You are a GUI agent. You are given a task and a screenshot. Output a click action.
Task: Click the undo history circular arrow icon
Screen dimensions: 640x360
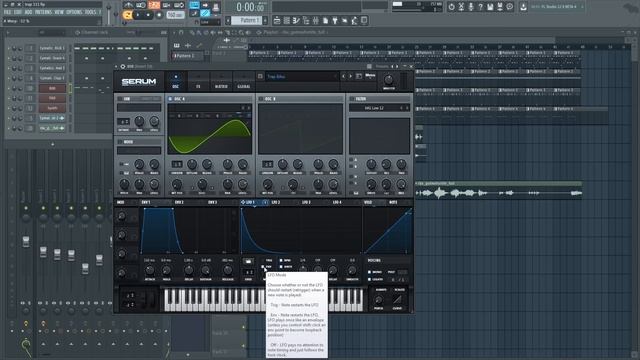tap(451, 7)
